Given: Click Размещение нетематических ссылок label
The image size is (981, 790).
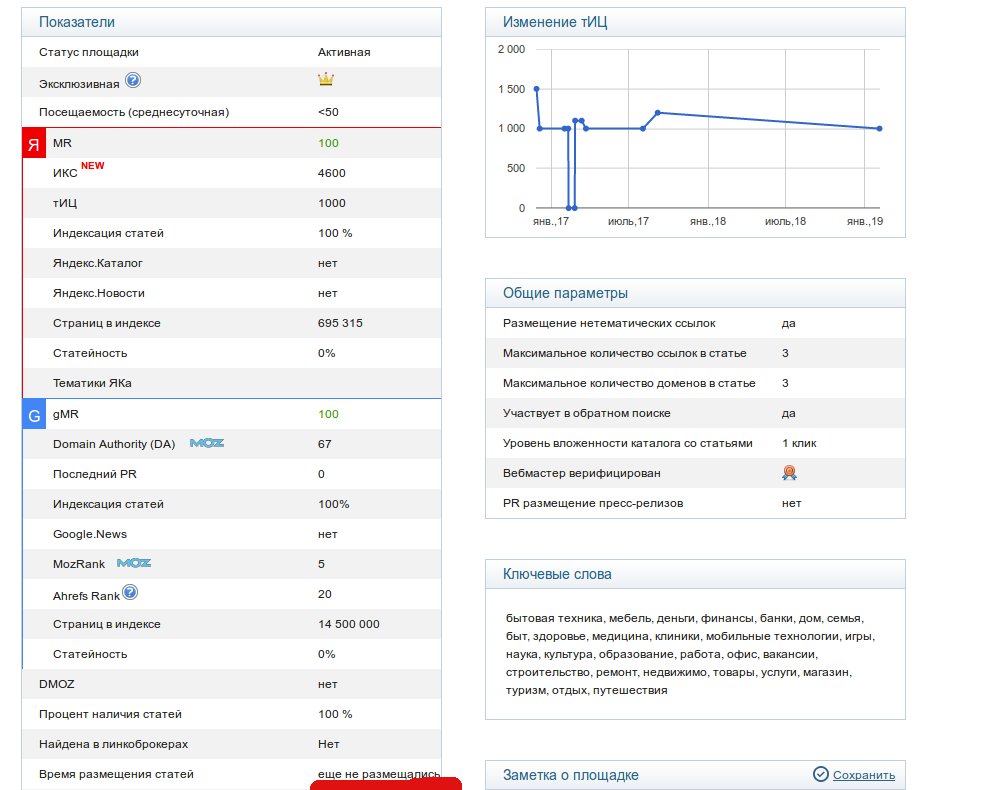Looking at the screenshot, I should (609, 323).
